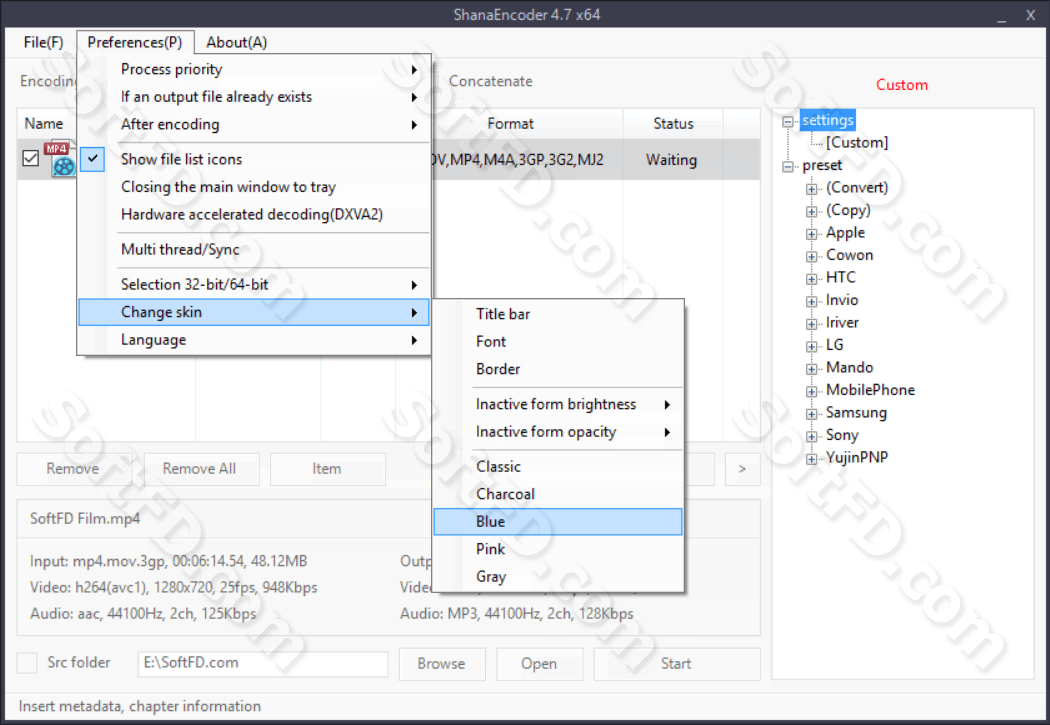Click the Src folder path field
The height and width of the screenshot is (725, 1050).
pyautogui.click(x=262, y=663)
